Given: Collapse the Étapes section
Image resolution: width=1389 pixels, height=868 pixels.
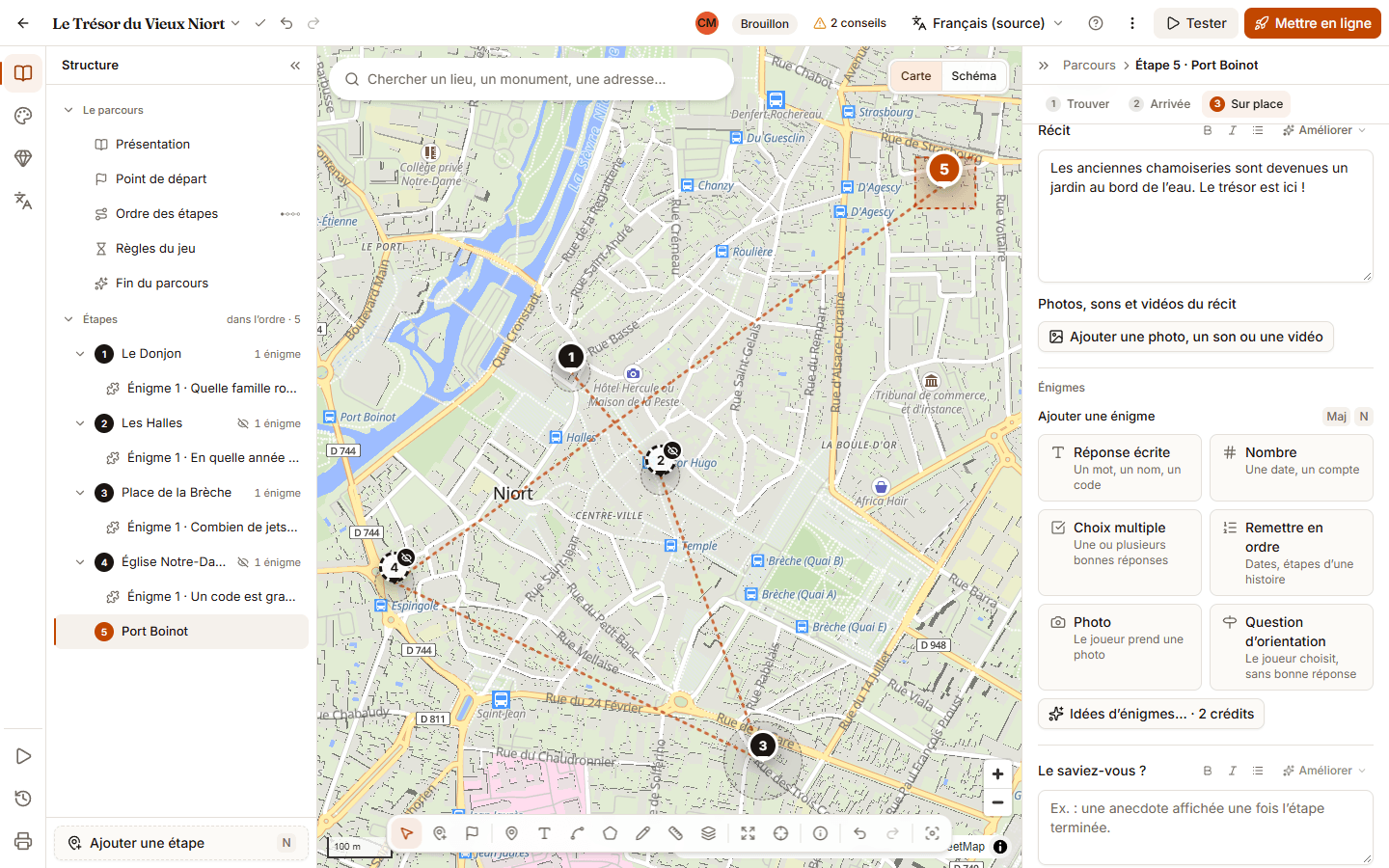Looking at the screenshot, I should pos(68,319).
